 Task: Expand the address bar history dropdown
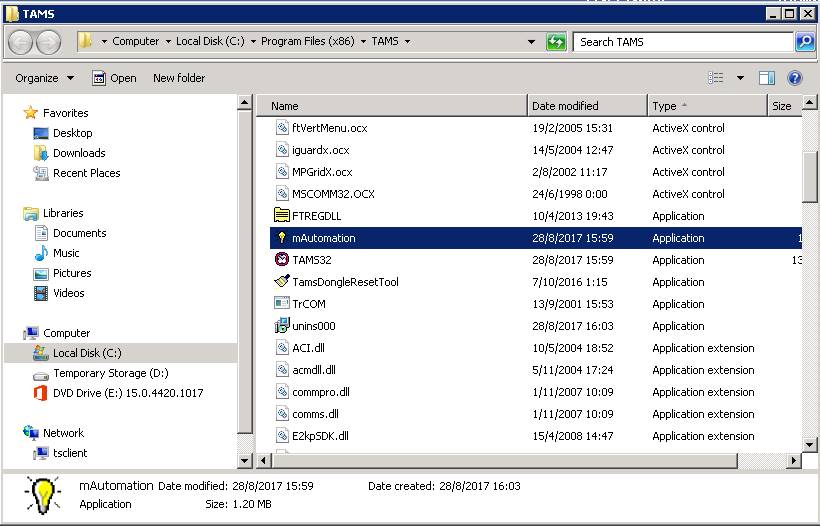click(531, 41)
